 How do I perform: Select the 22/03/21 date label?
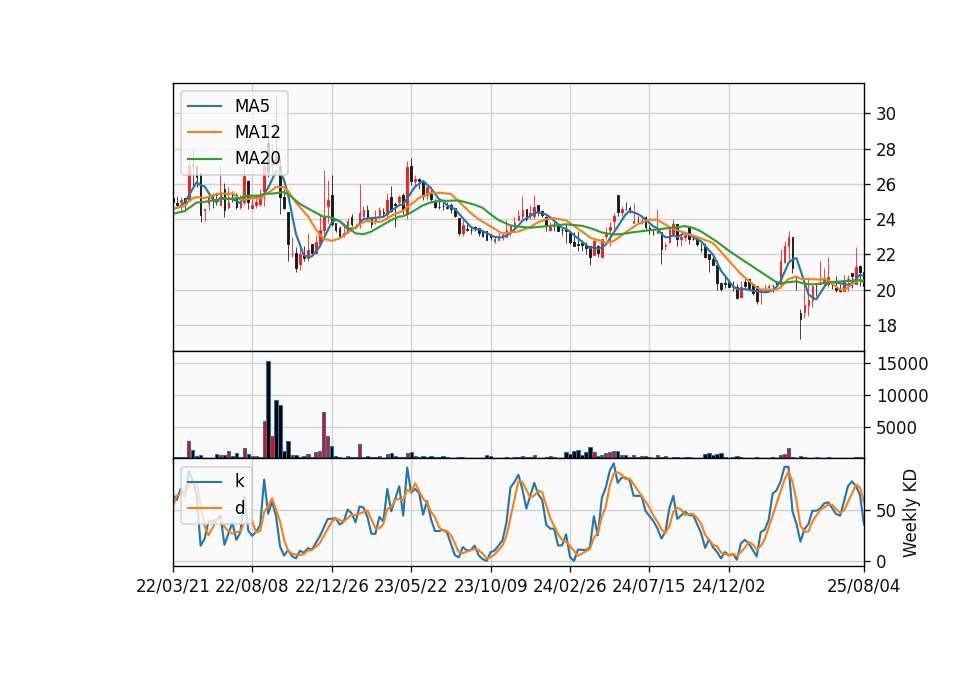tap(173, 586)
